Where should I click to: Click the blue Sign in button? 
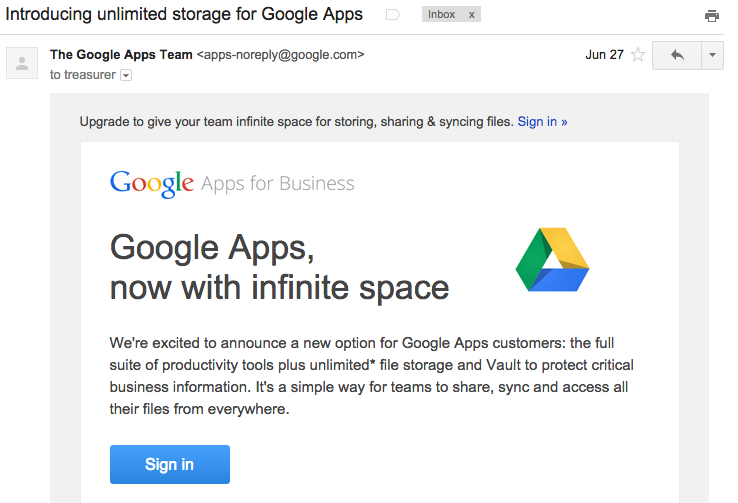click(170, 464)
